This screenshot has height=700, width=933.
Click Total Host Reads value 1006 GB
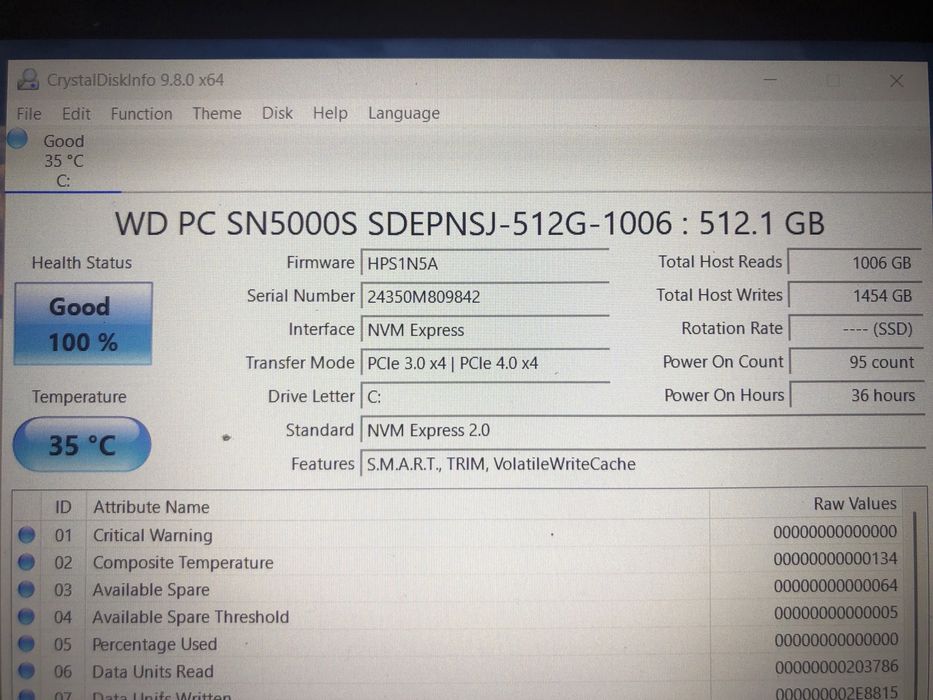[855, 262]
